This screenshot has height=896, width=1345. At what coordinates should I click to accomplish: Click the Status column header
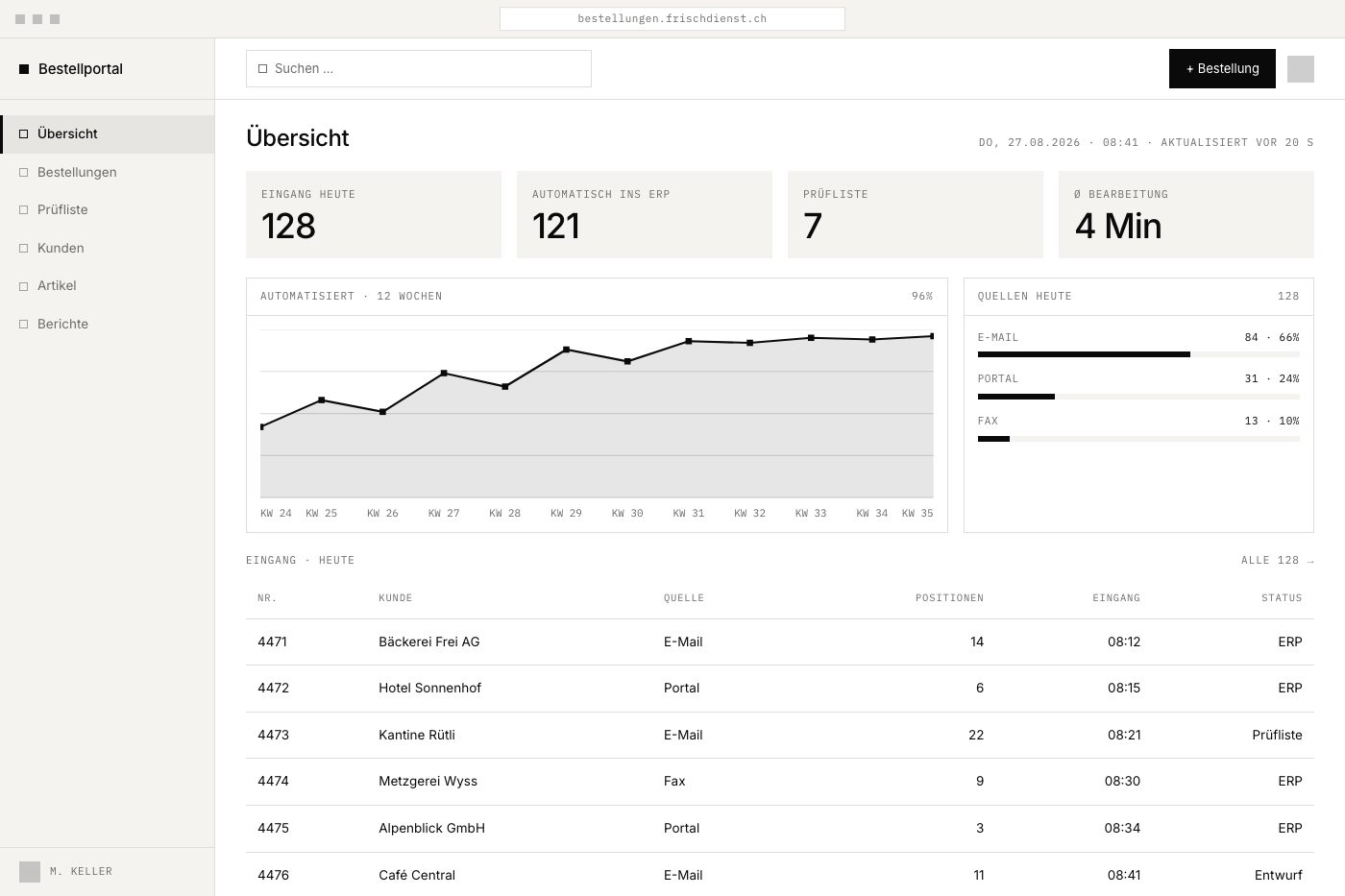1282,598
